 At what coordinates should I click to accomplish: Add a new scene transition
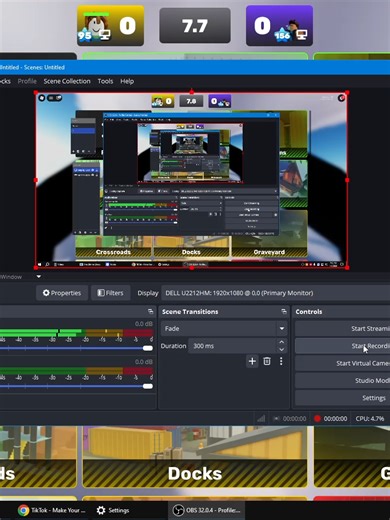[x=252, y=361]
